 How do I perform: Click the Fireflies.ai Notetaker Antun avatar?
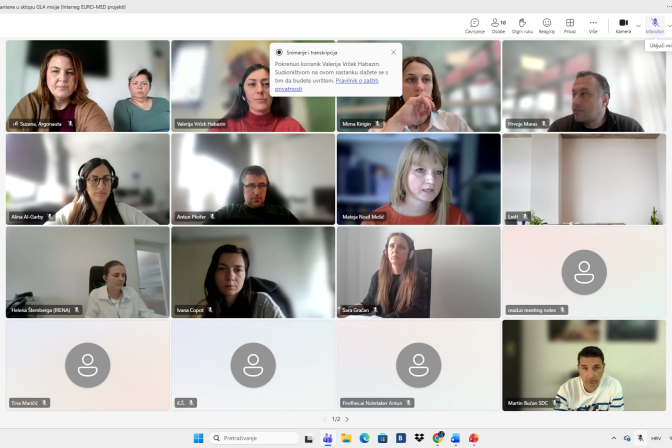click(x=419, y=365)
